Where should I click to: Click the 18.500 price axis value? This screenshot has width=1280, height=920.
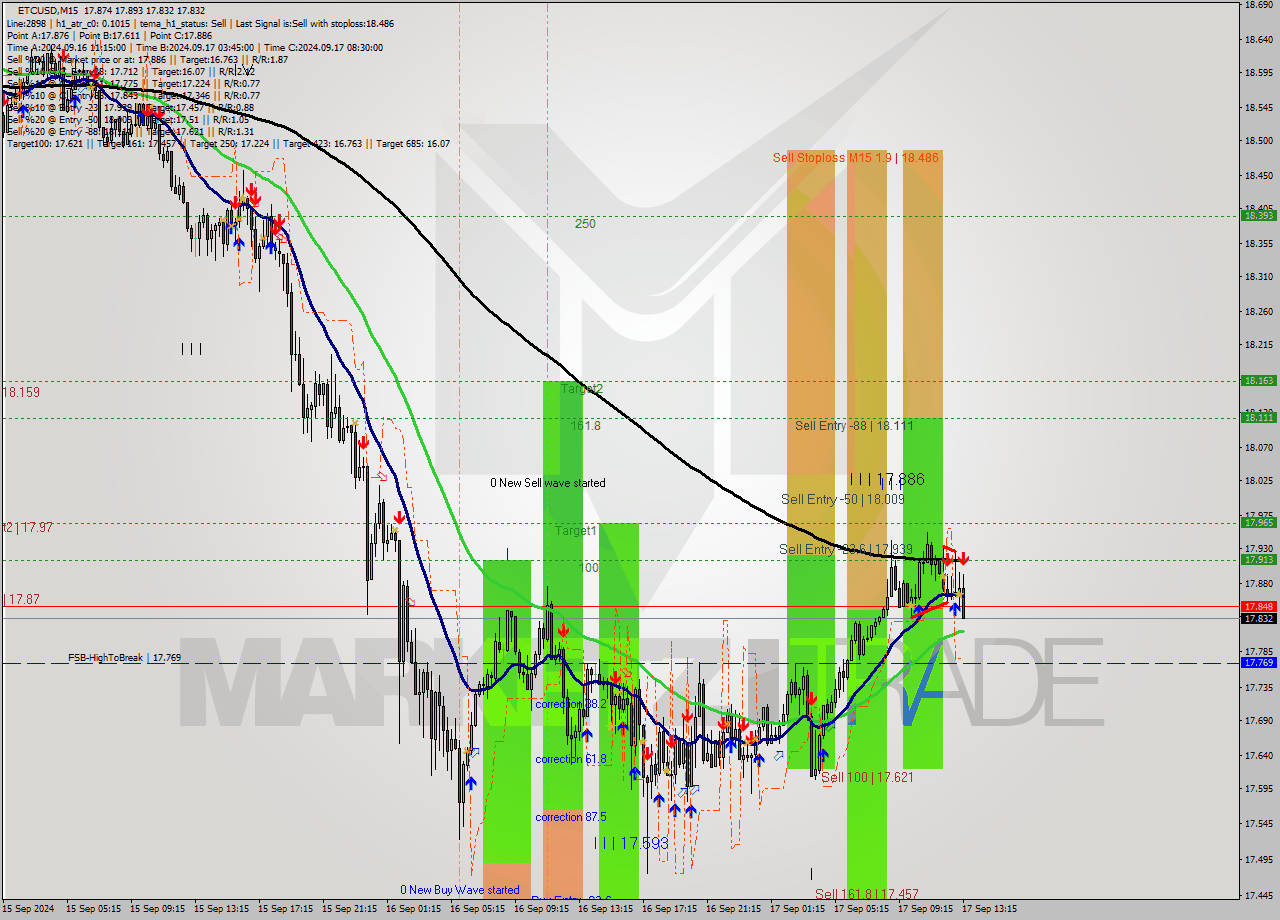(x=1258, y=141)
